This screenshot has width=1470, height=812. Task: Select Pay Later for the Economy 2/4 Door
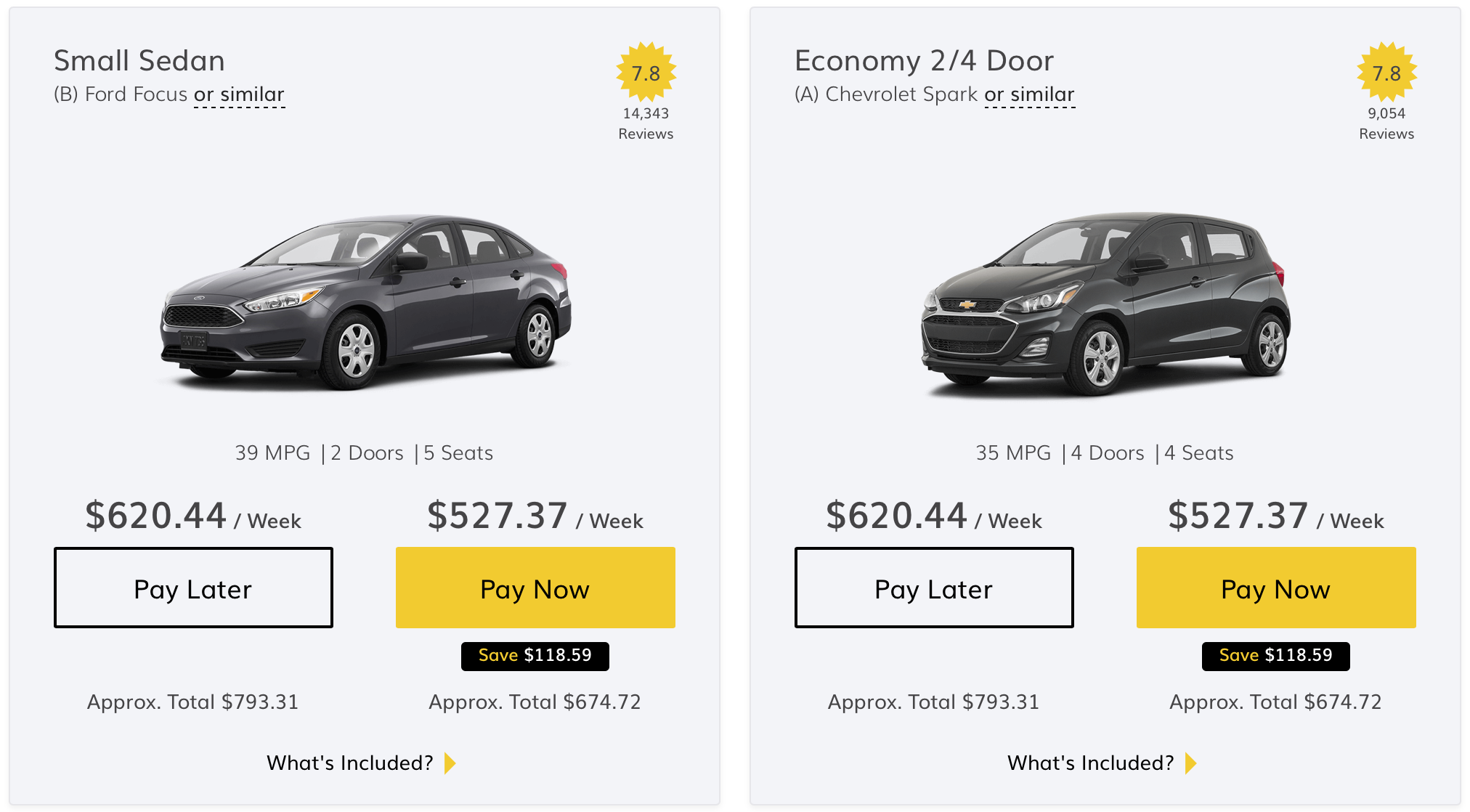934,587
